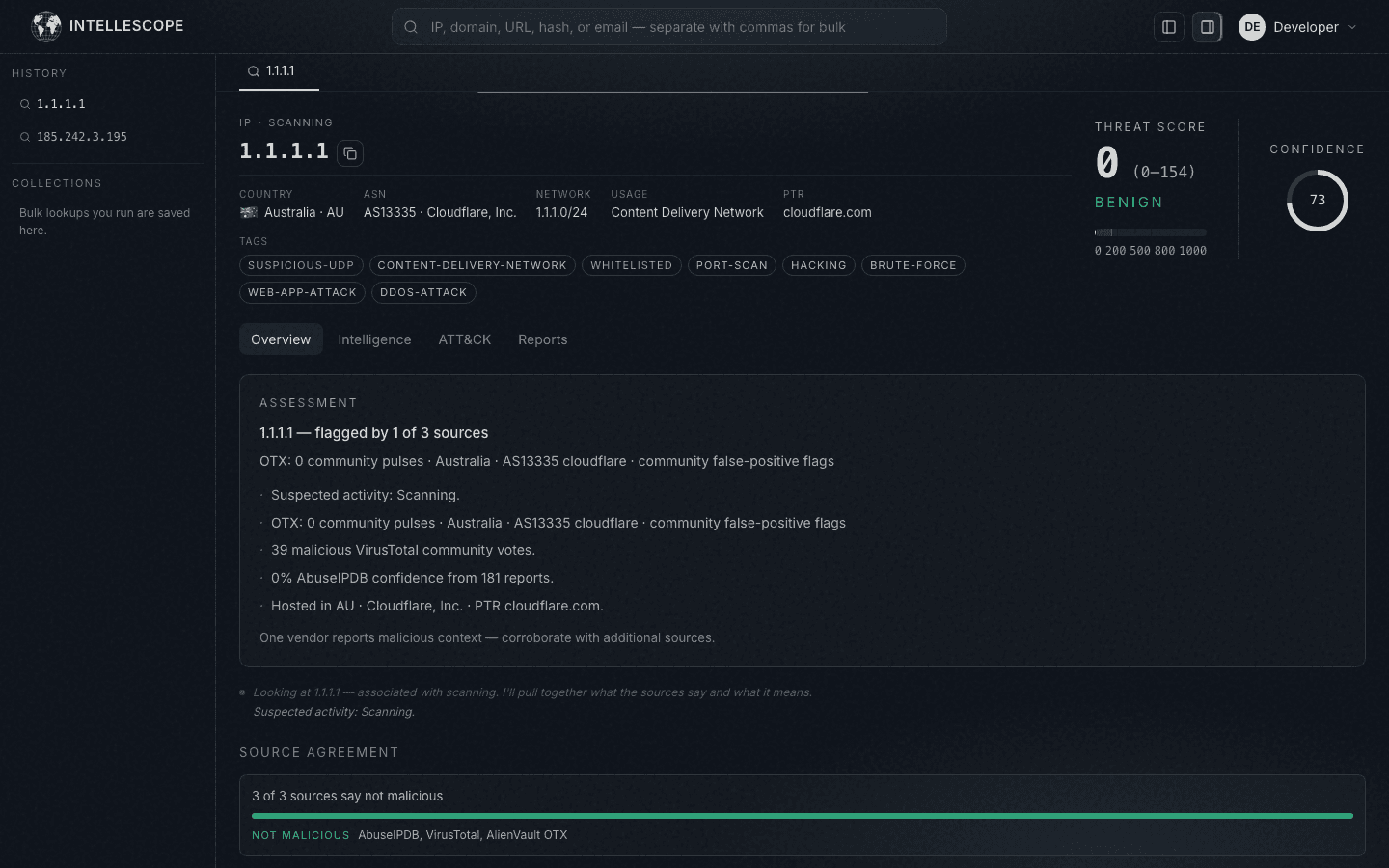This screenshot has width=1389, height=868.
Task: Focus the IP, domain, URL search field
Action: coord(668,27)
